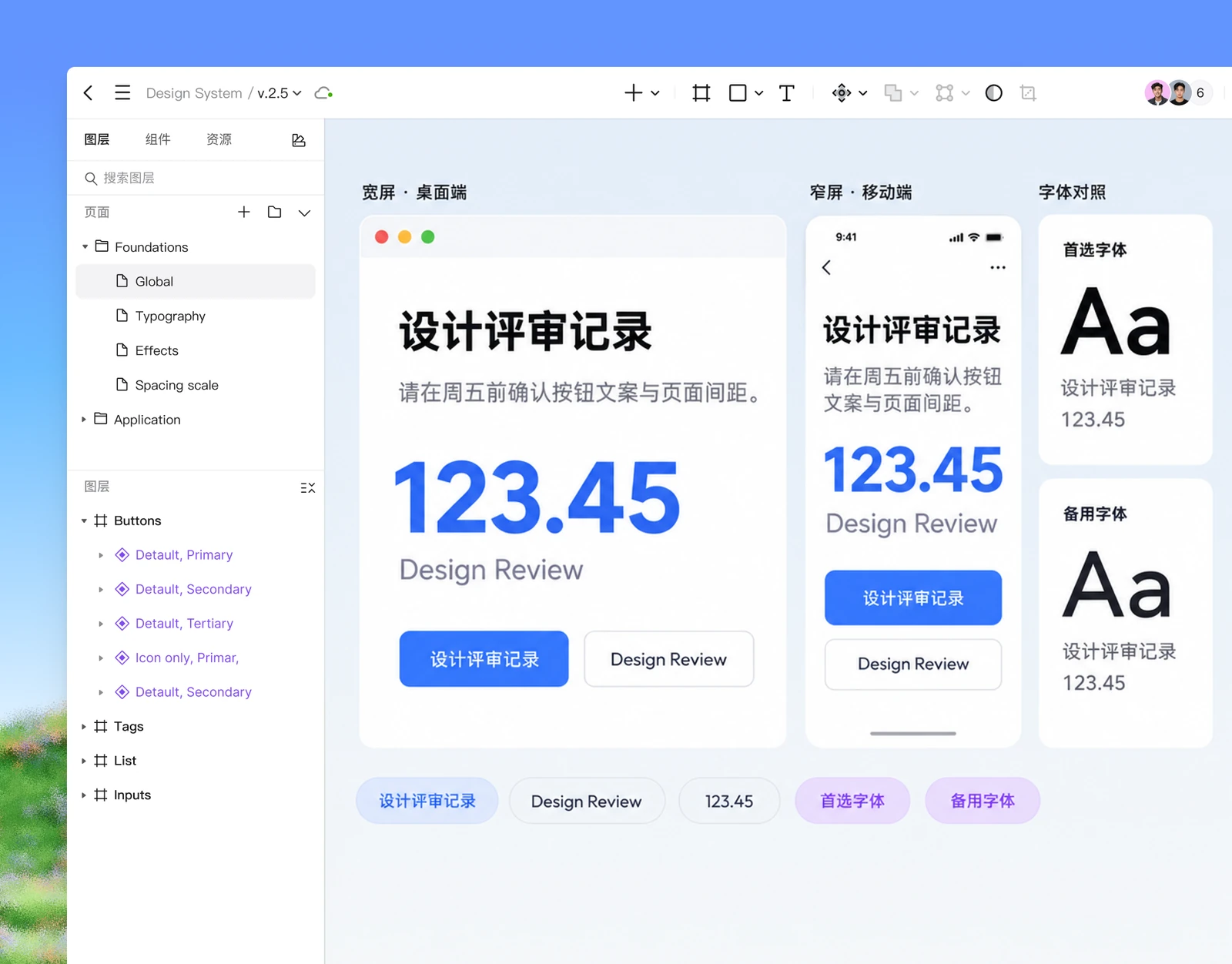Select the Effects page
Screen dimensions: 1232x964
196,350
